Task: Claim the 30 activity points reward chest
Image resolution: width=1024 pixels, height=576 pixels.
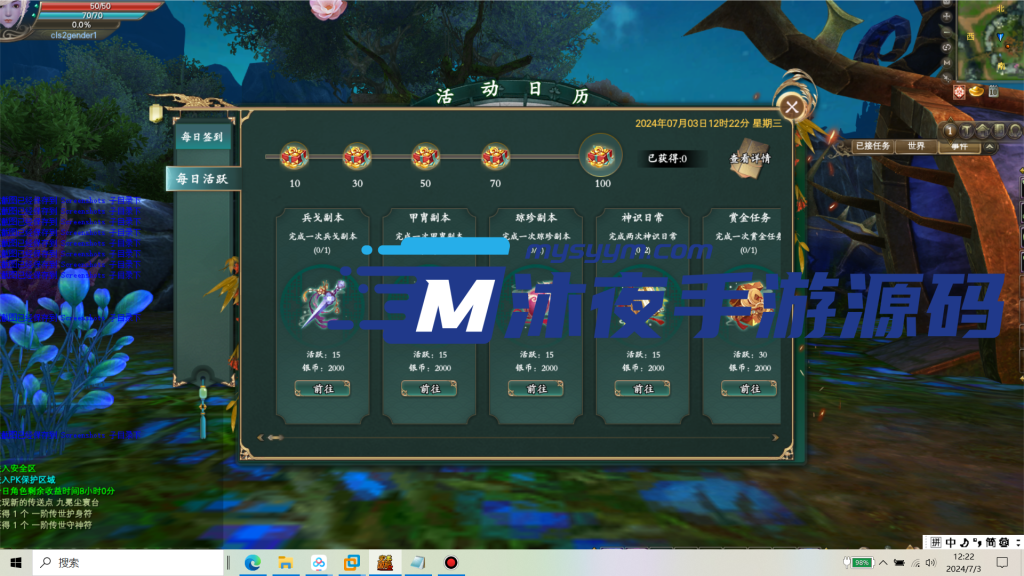Action: [x=357, y=157]
